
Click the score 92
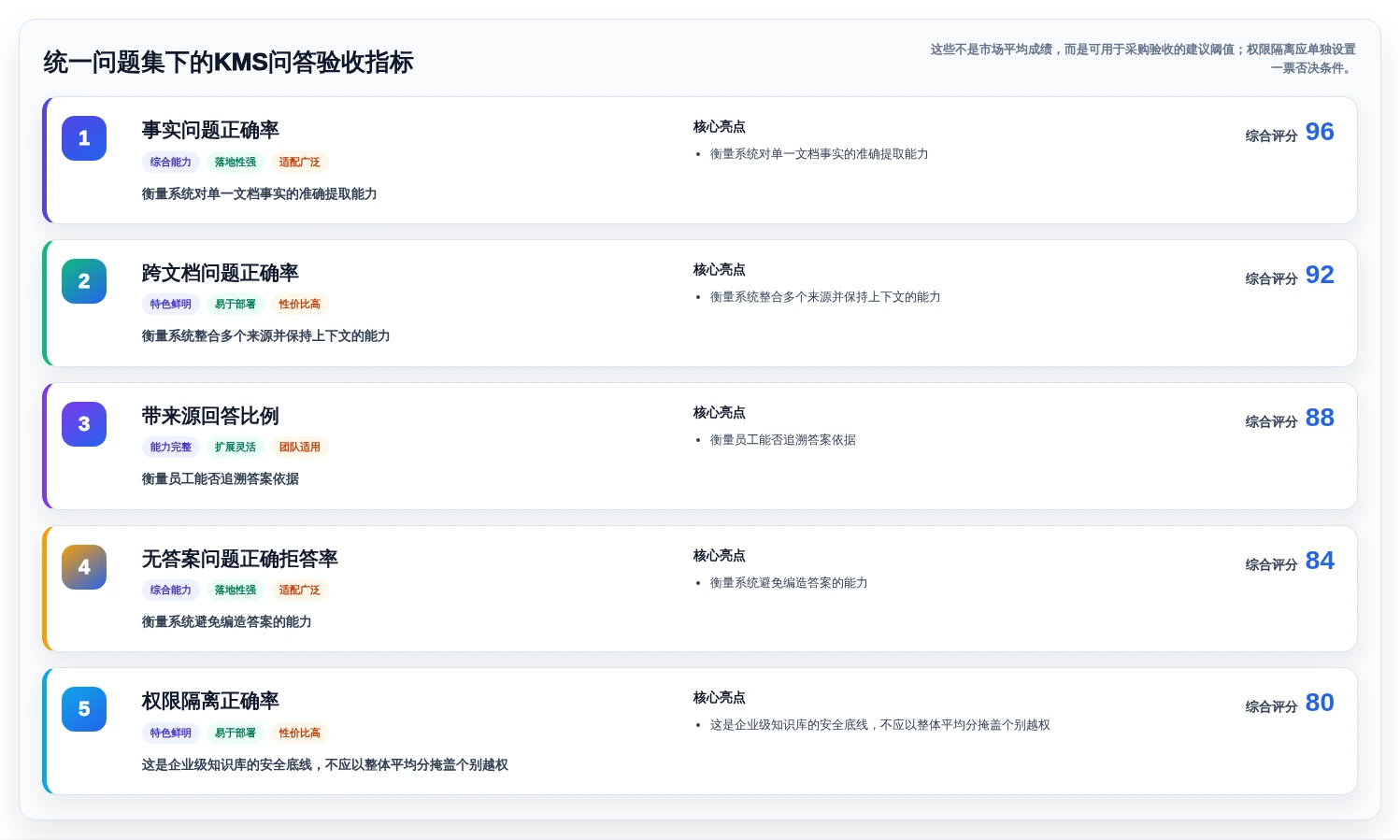pos(1320,275)
